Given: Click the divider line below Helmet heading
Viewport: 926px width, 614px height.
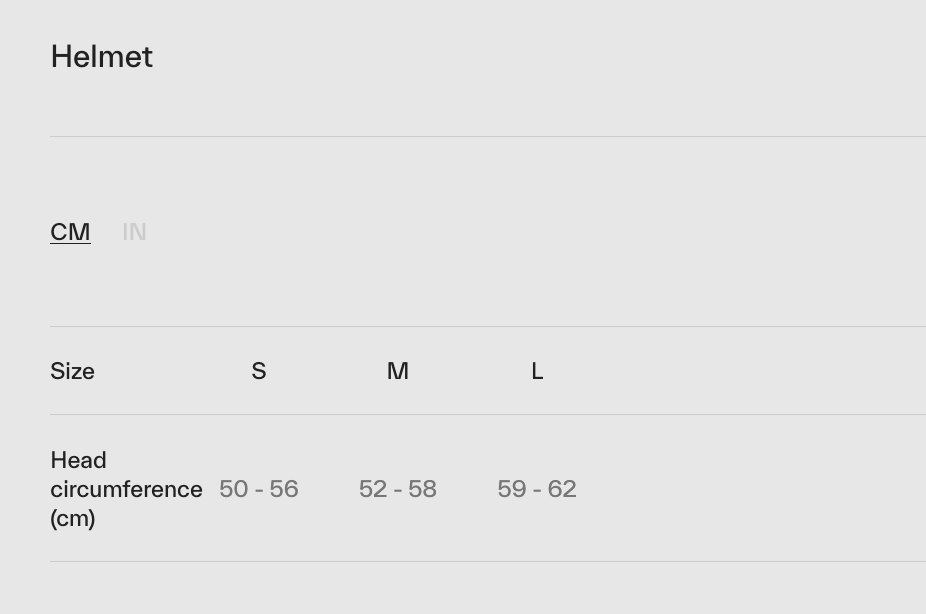Looking at the screenshot, I should pyautogui.click(x=488, y=136).
